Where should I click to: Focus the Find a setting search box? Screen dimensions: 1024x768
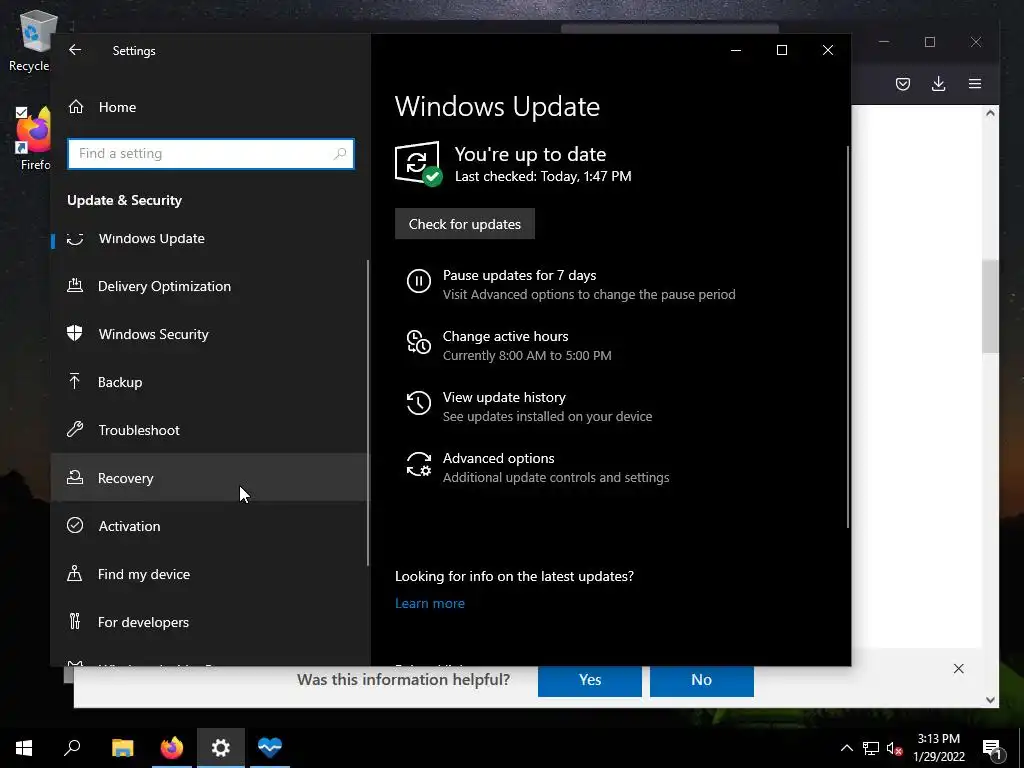(210, 154)
